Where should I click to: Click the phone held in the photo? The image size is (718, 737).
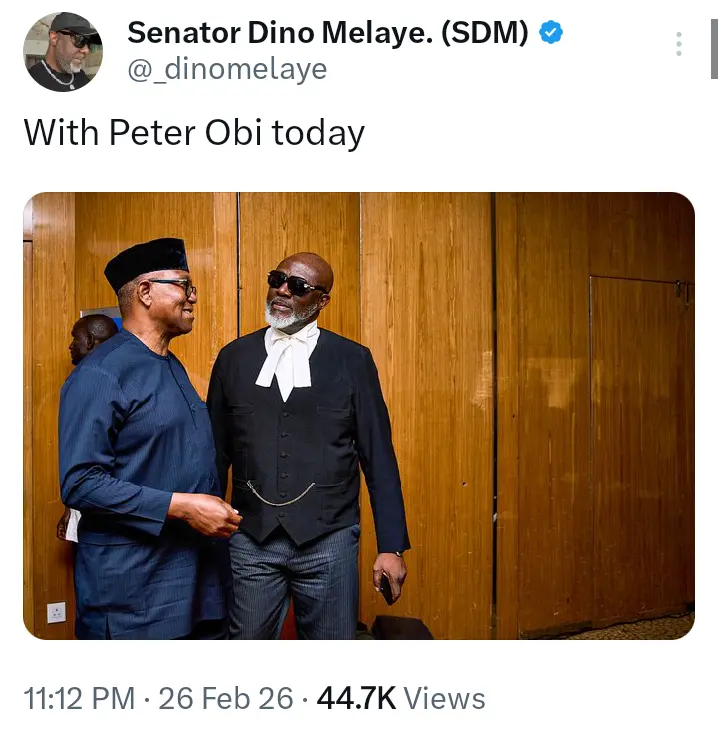[386, 588]
